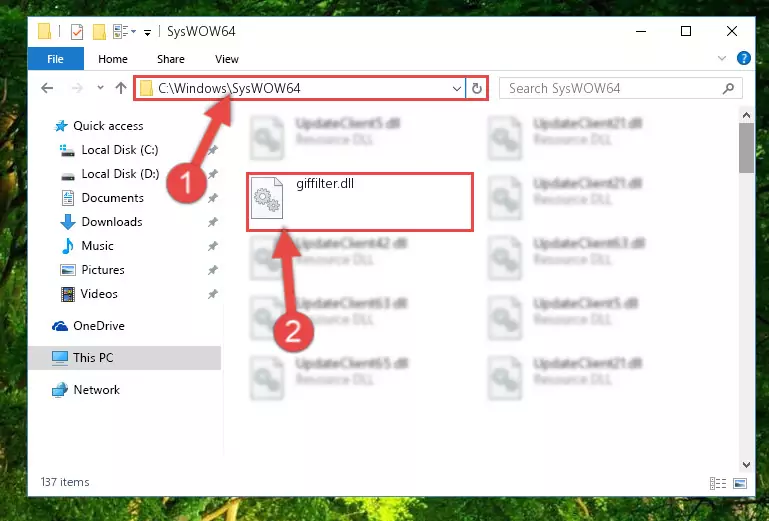Select Network in the navigation pane
This screenshot has width=769, height=521.
click(96, 390)
